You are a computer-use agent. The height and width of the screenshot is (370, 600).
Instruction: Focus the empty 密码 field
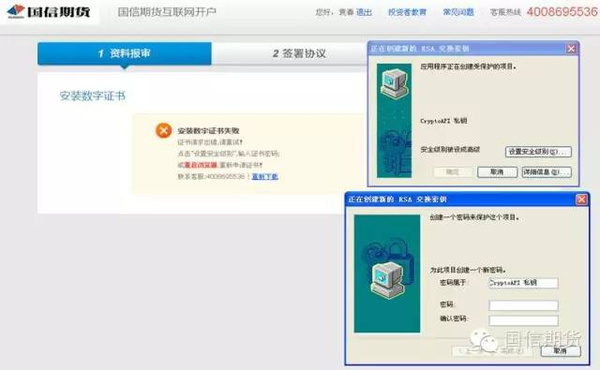[x=523, y=305]
